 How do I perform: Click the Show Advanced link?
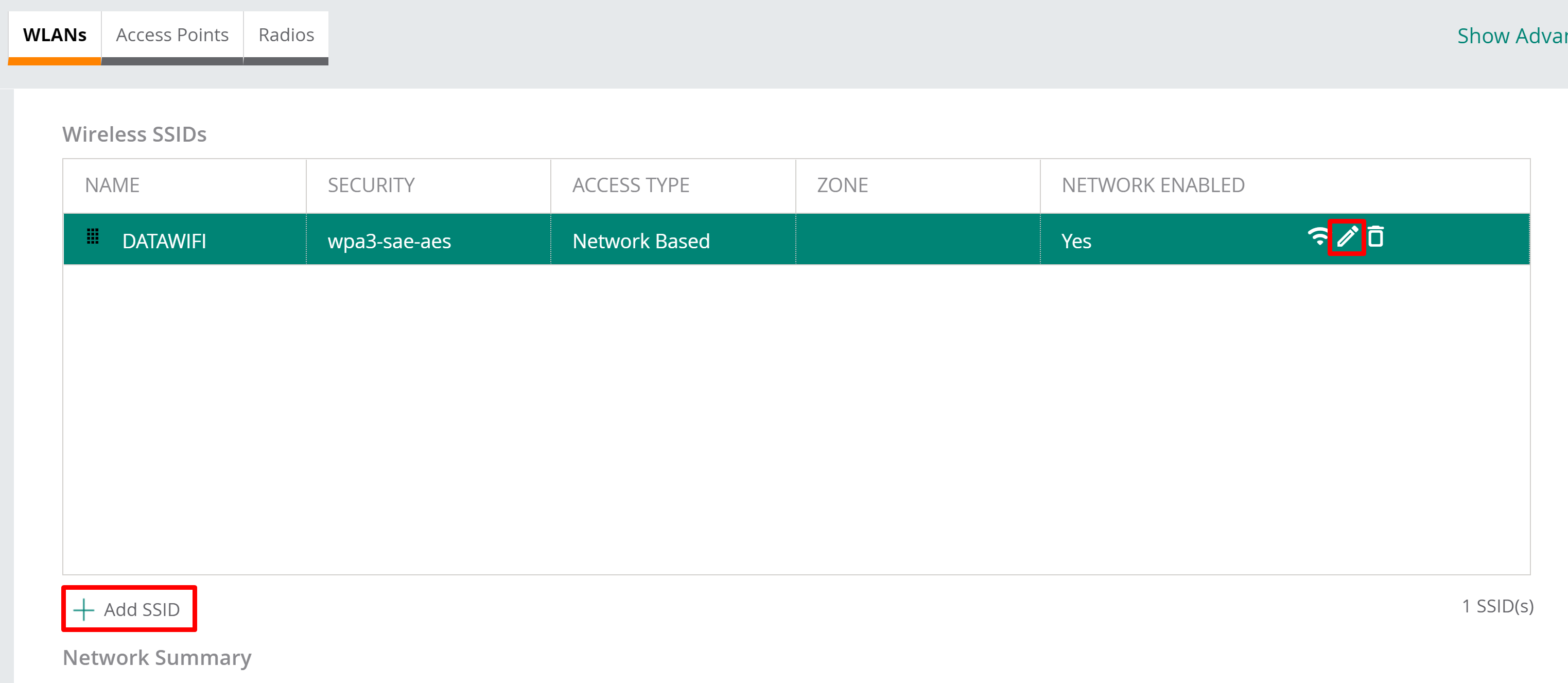click(1511, 37)
